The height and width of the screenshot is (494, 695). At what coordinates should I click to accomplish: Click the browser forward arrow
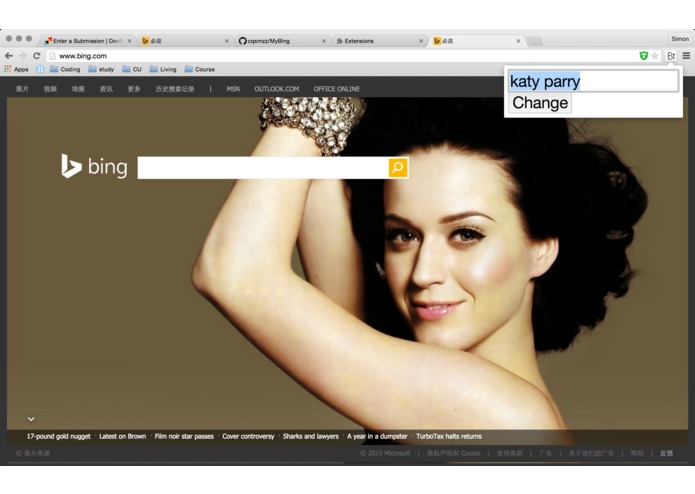coord(23,56)
